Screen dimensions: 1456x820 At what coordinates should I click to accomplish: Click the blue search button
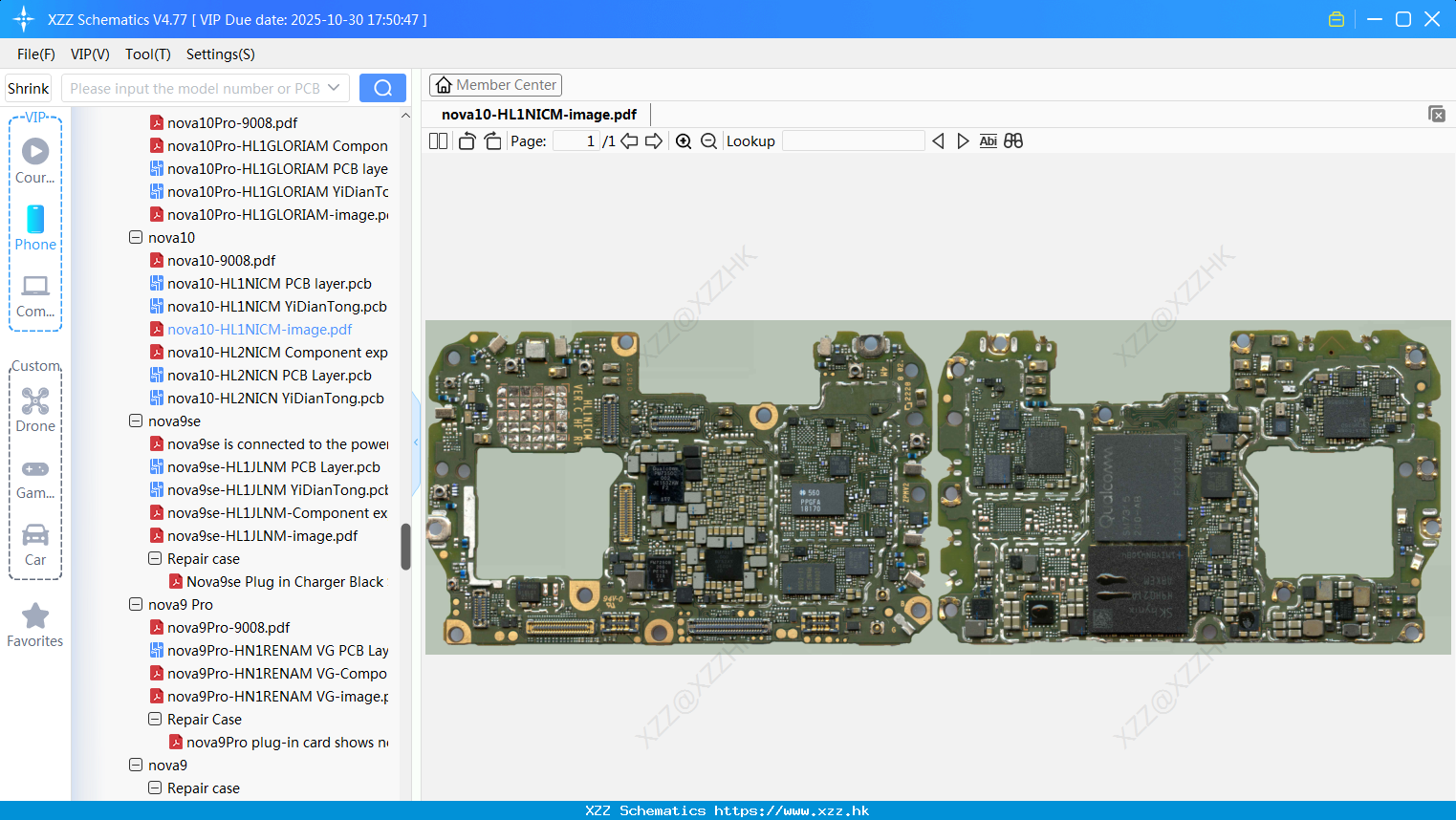(382, 88)
